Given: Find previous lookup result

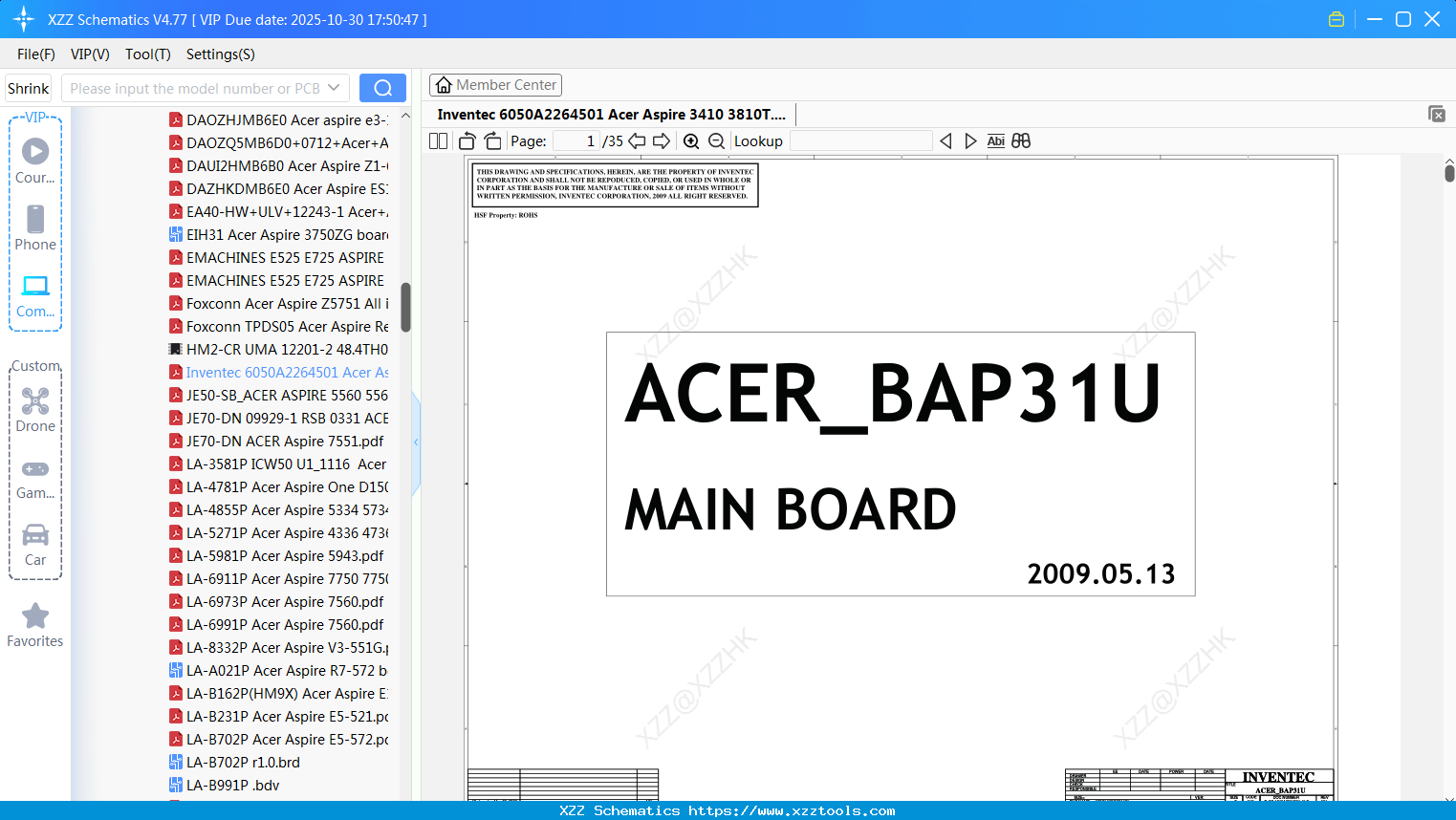Looking at the screenshot, I should (x=945, y=141).
